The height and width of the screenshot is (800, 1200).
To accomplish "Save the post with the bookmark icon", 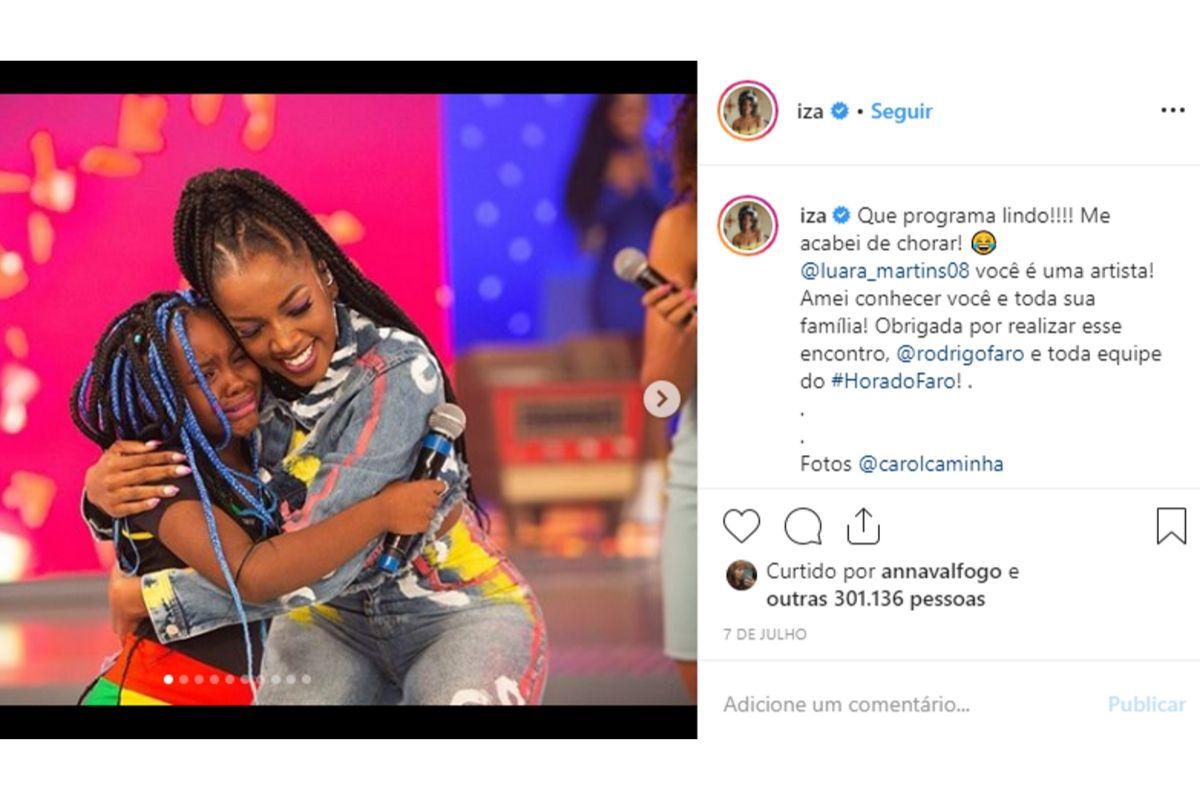I will pos(1171,526).
